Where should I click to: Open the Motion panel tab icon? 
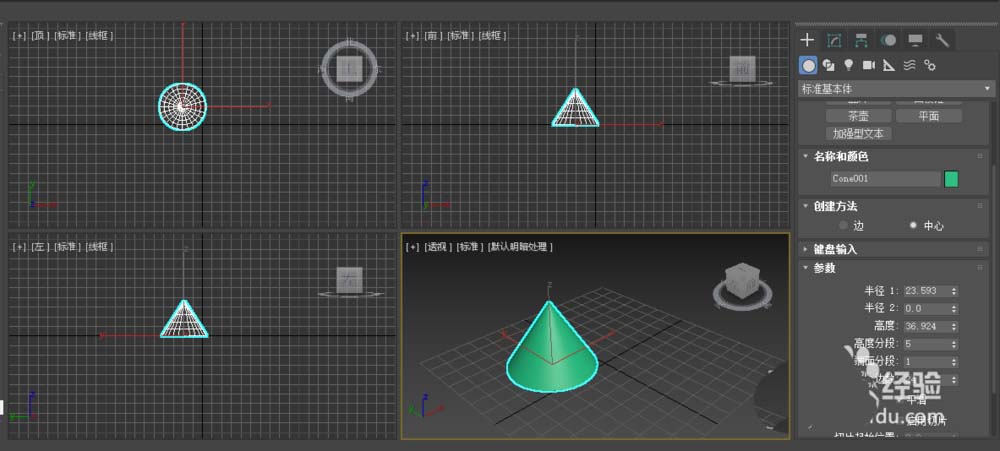coord(888,40)
